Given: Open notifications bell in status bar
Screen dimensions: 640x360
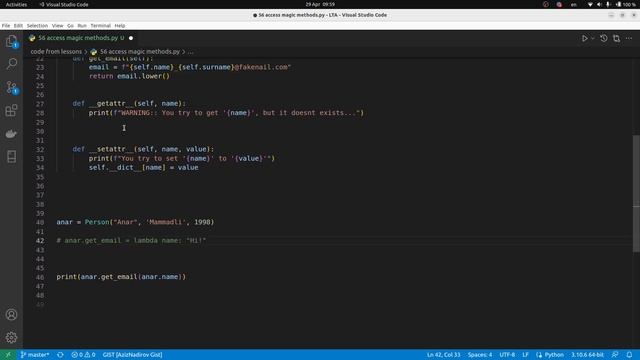Looking at the screenshot, I should 629,355.
